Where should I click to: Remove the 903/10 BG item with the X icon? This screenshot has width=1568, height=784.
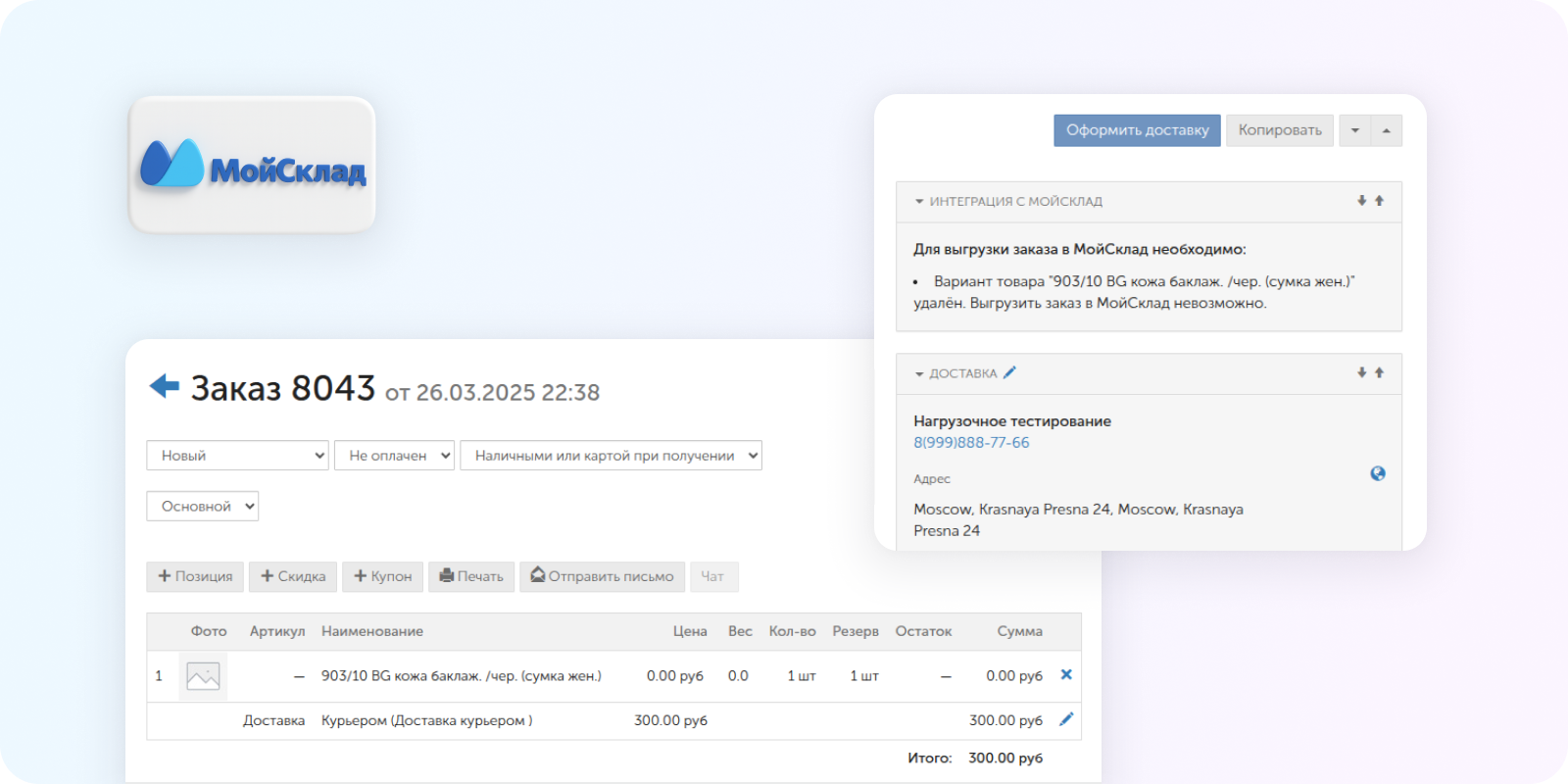1066,674
